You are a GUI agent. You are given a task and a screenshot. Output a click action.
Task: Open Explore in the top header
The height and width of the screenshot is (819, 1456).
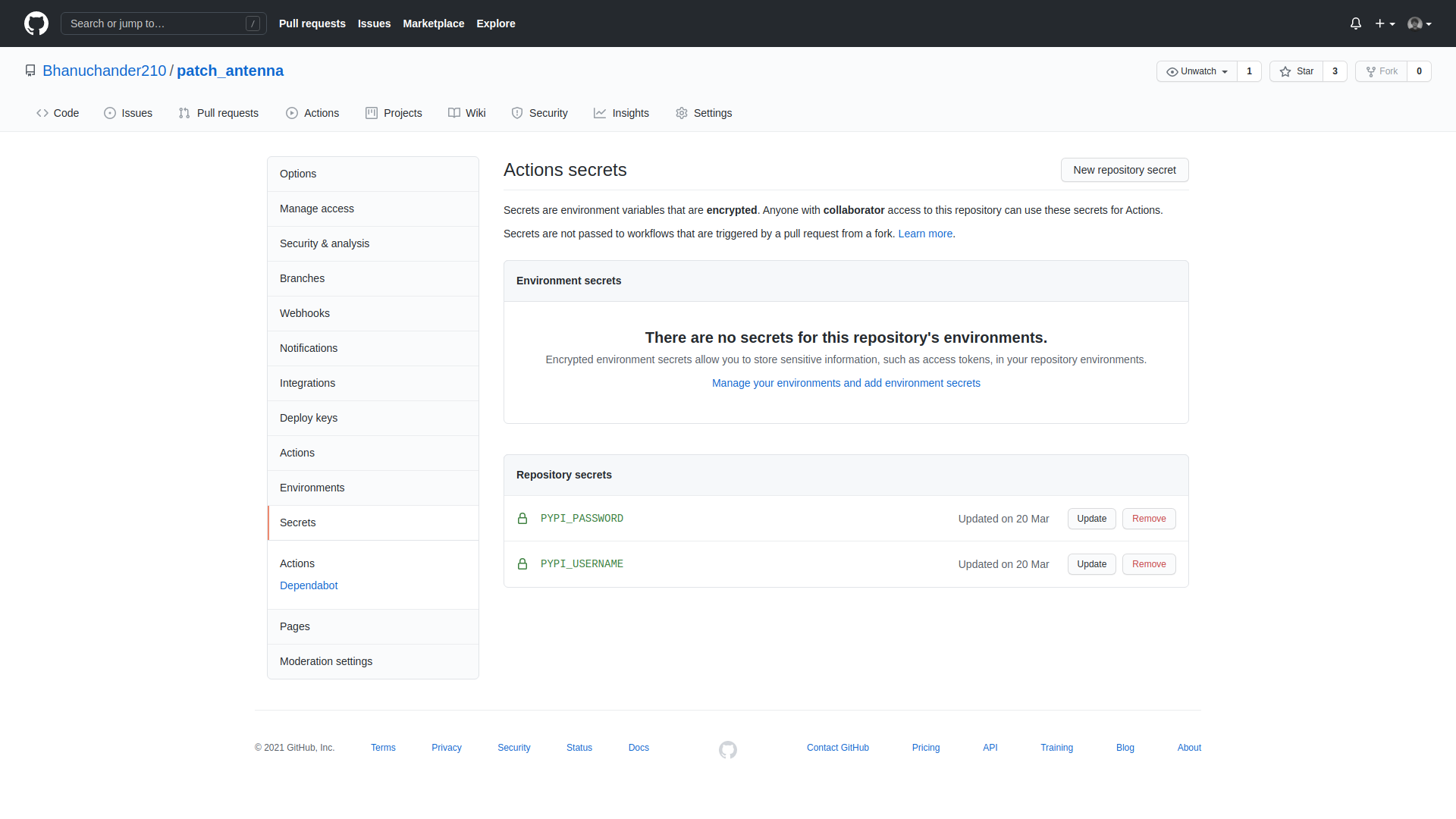[x=496, y=24]
